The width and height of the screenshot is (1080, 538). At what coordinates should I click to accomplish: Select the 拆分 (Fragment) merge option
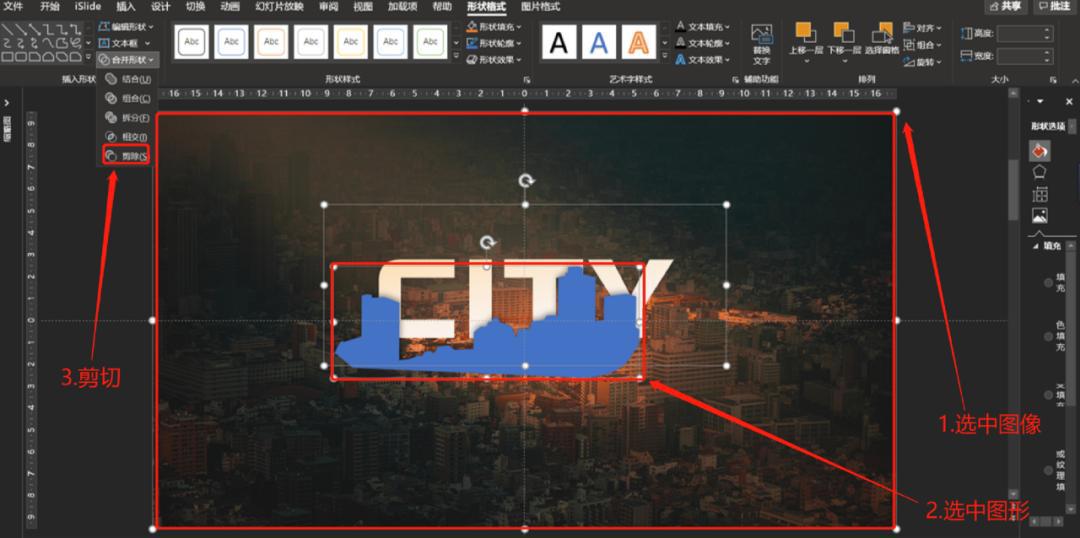pos(126,117)
